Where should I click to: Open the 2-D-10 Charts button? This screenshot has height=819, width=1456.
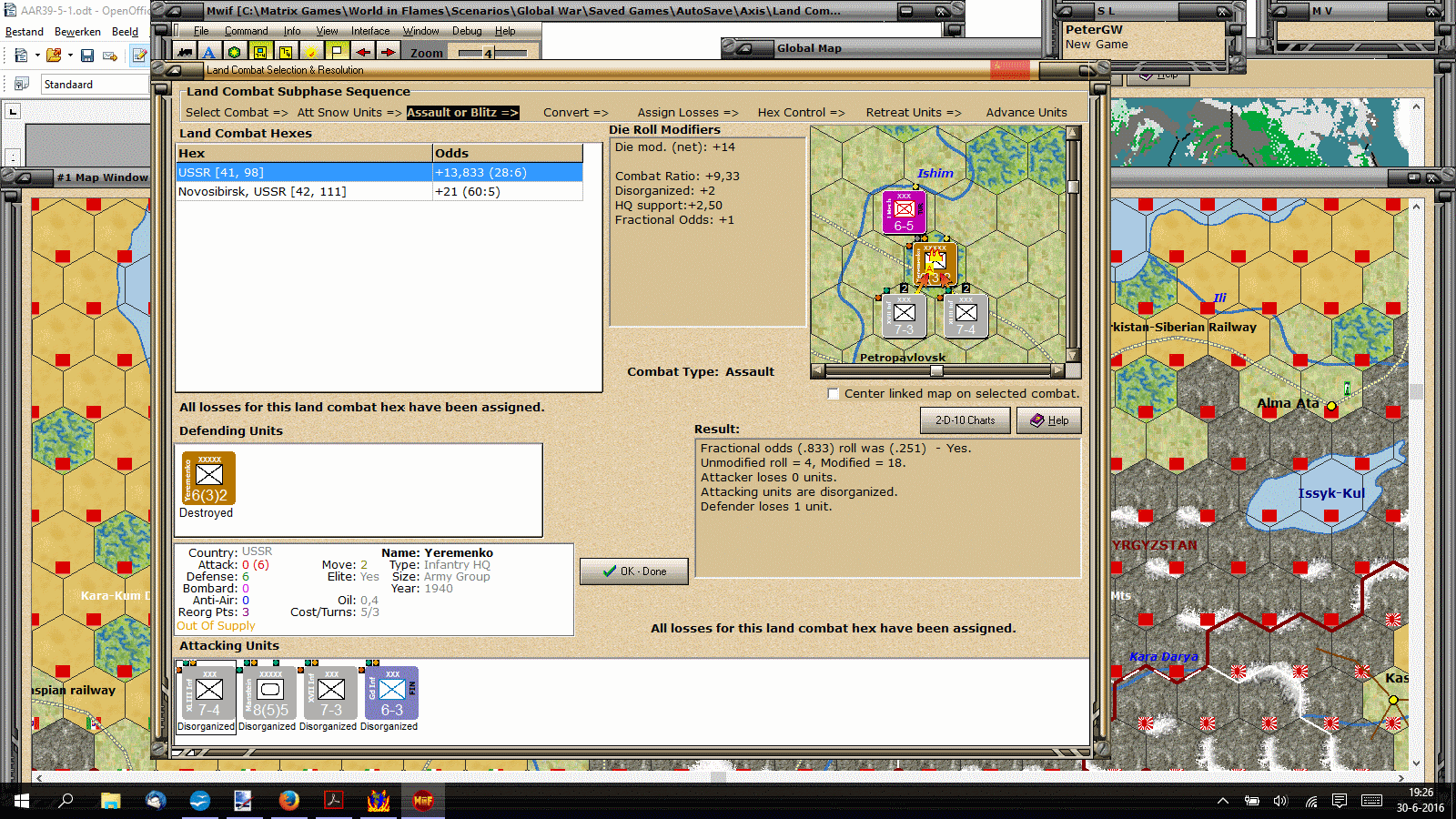[x=966, y=420]
